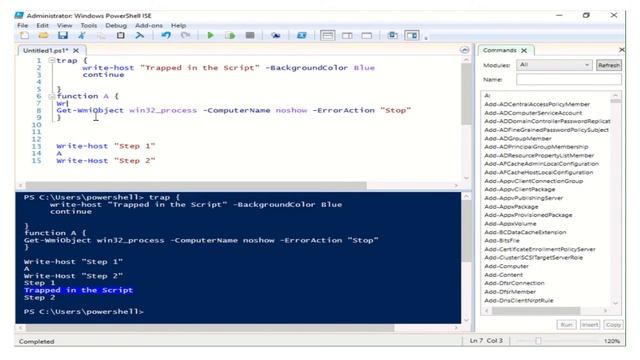Toggle the Command Add-on pane icon
This screenshot has width=640, height=360.
[412, 36]
